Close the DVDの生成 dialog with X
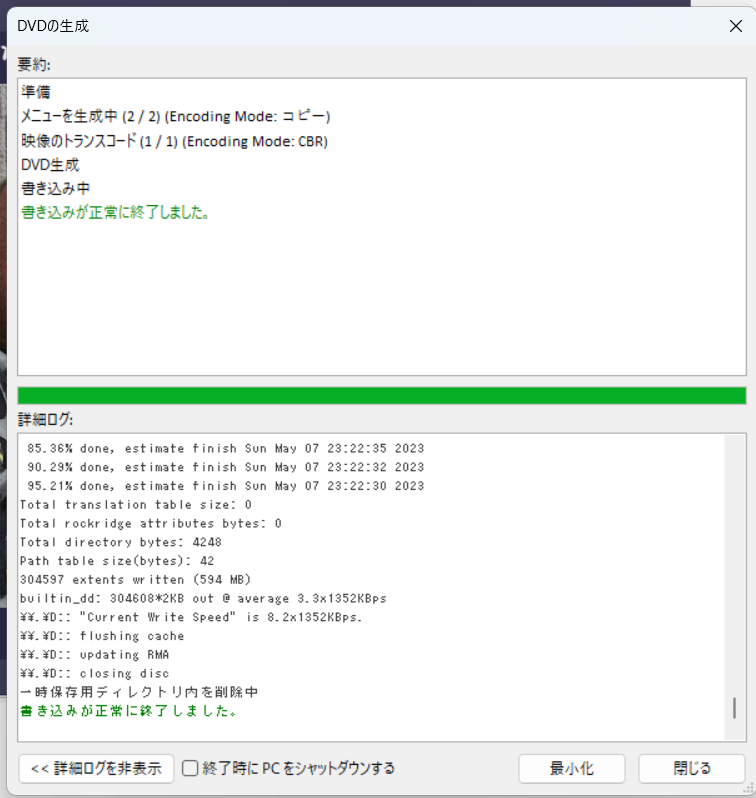Image resolution: width=756 pixels, height=798 pixels. tap(735, 26)
